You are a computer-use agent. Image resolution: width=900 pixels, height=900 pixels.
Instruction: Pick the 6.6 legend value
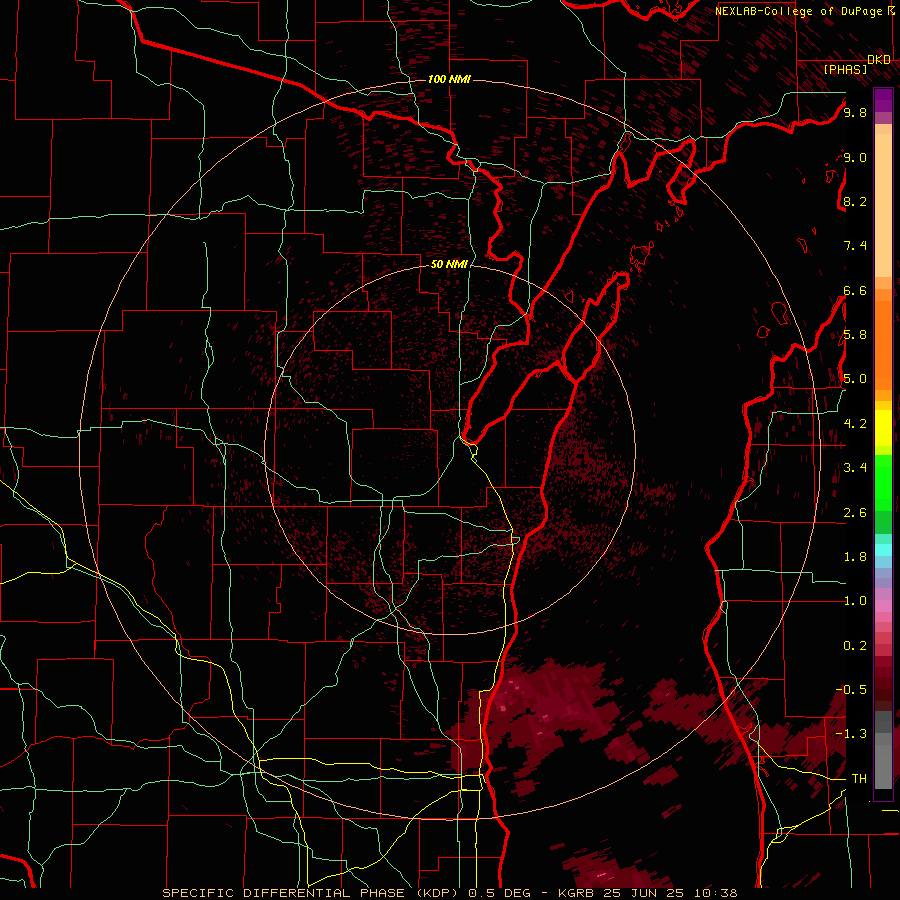point(855,290)
